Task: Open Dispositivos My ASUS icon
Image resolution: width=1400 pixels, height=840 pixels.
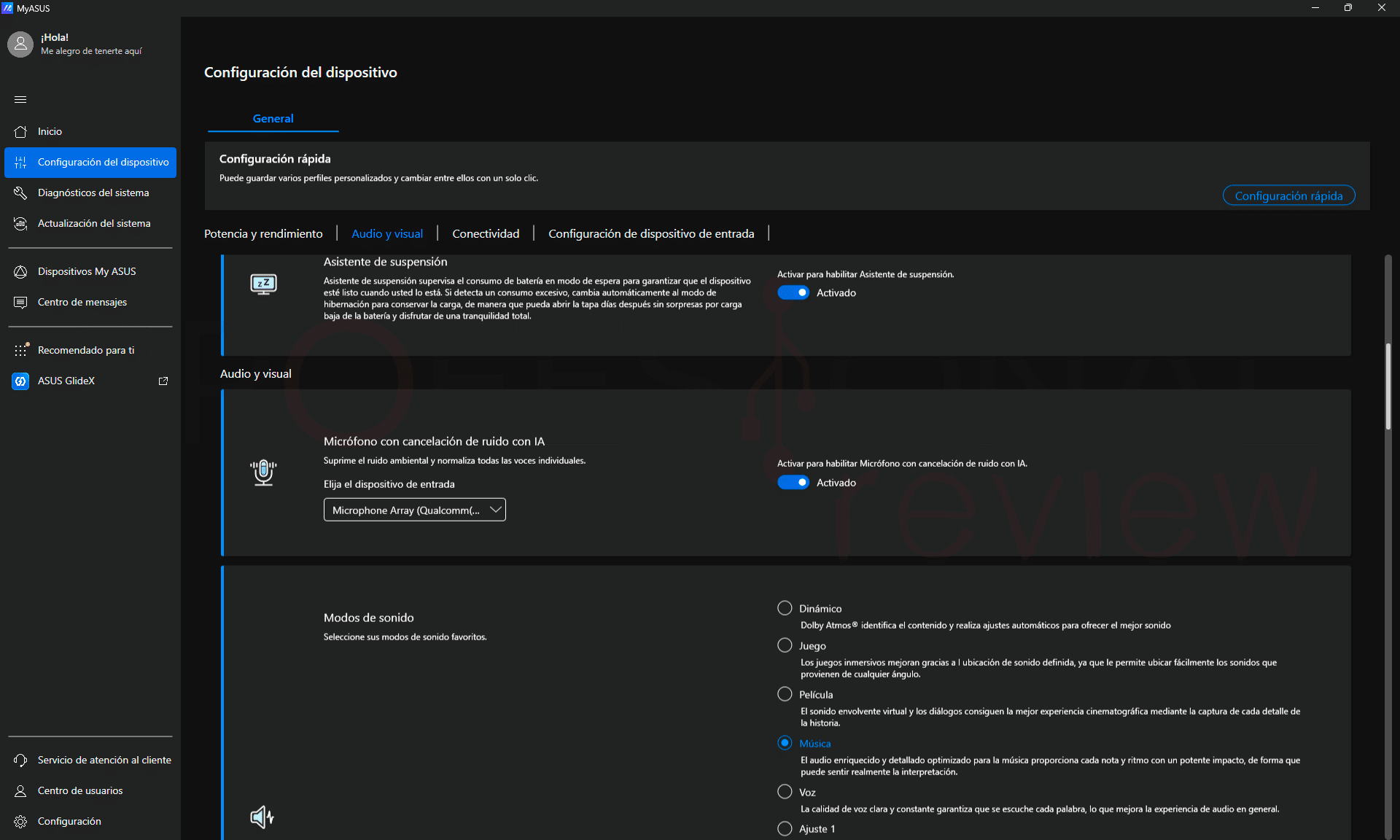Action: click(20, 272)
